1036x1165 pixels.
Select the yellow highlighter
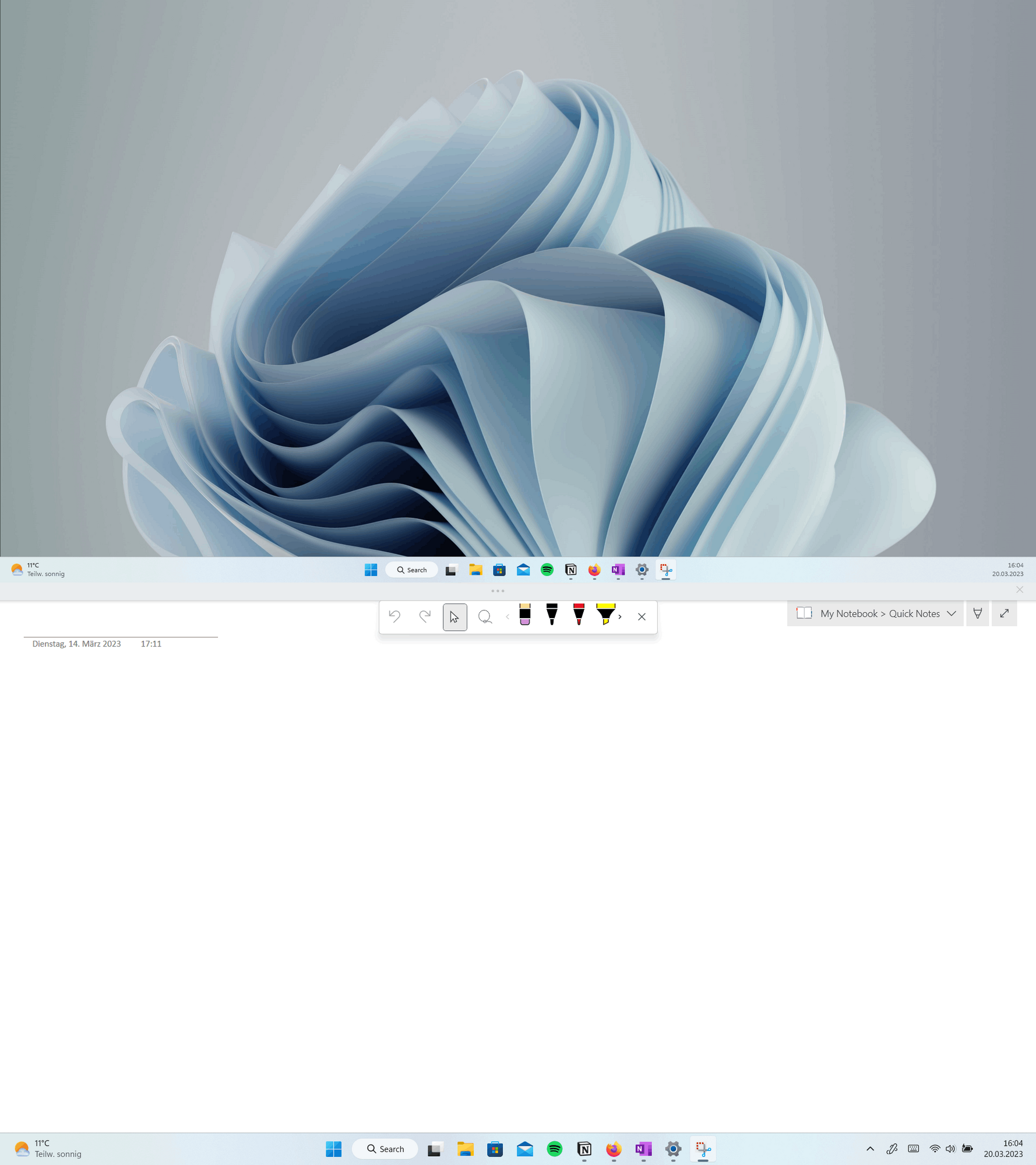[605, 615]
